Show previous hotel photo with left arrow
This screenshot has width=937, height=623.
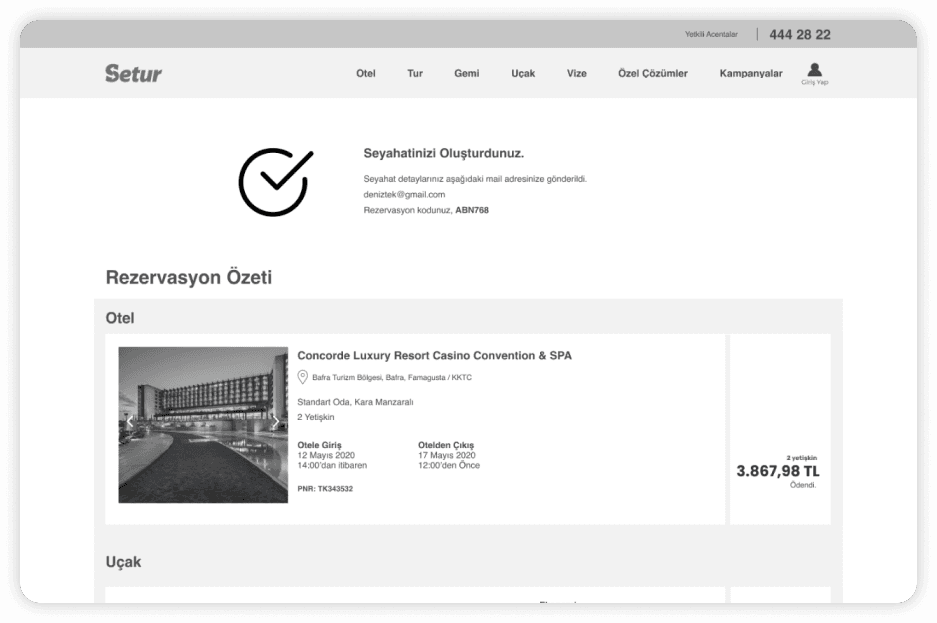coord(130,422)
